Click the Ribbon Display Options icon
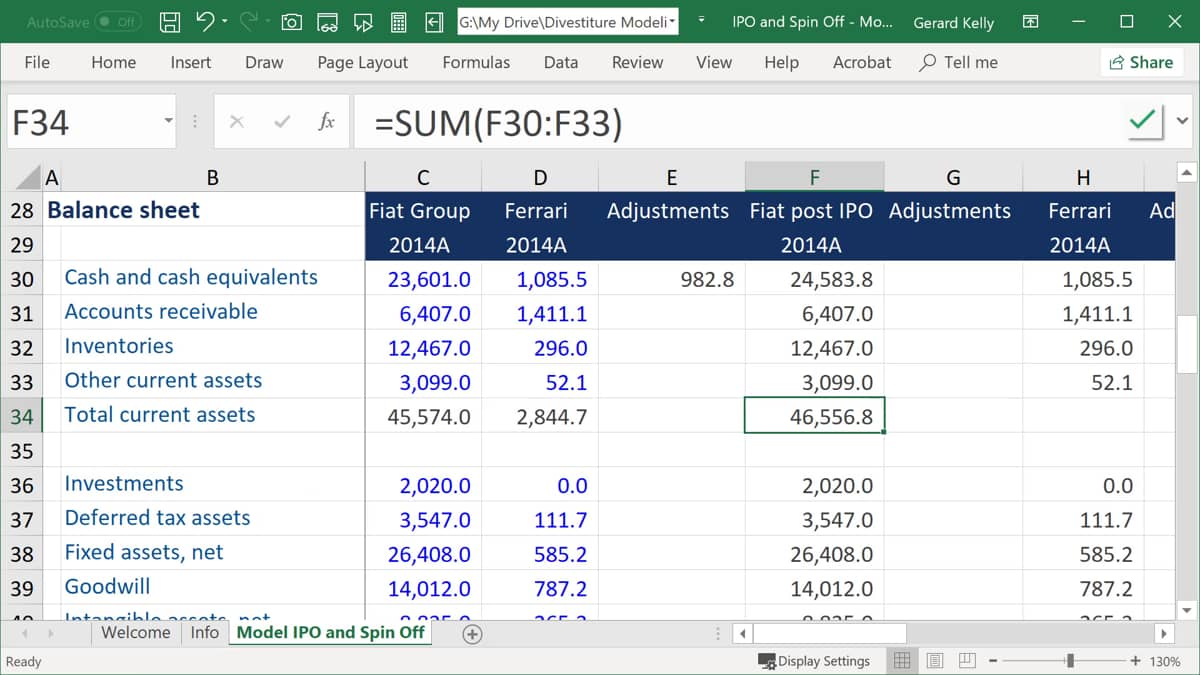1200x675 pixels. [1030, 21]
